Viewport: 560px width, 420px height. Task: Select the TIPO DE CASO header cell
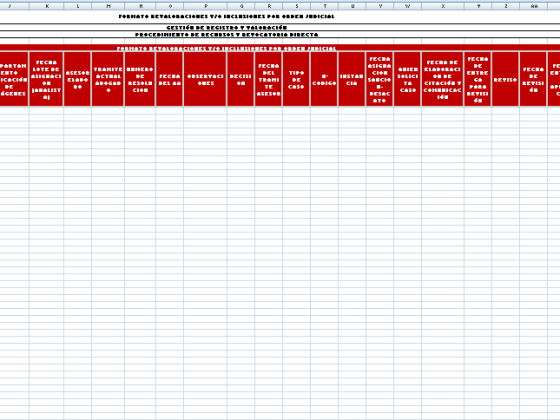(x=296, y=79)
